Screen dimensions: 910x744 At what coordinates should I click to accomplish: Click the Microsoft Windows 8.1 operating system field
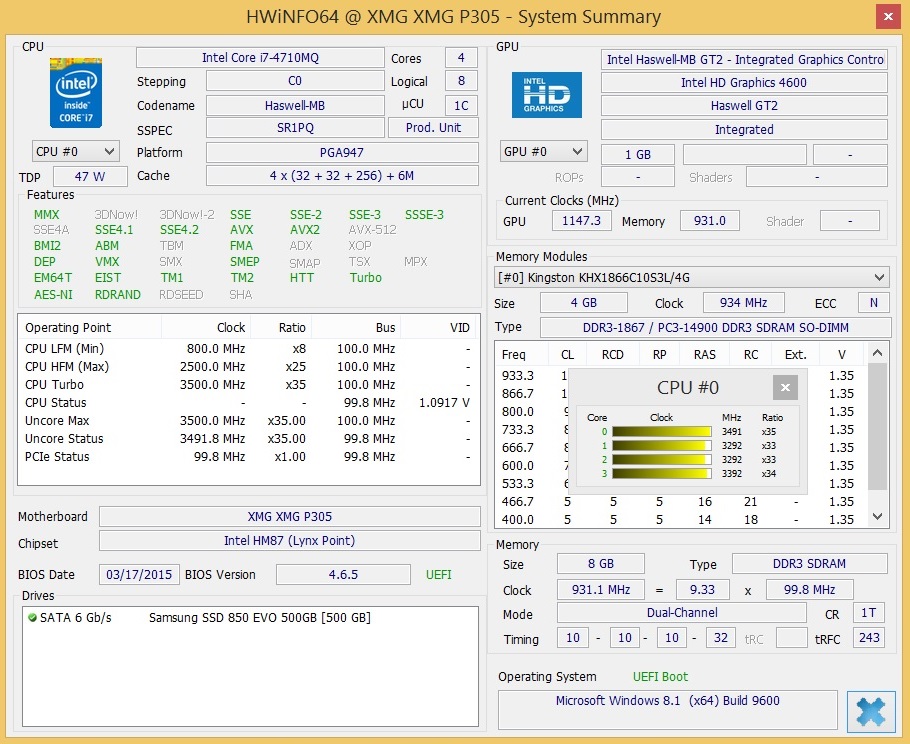(x=667, y=709)
